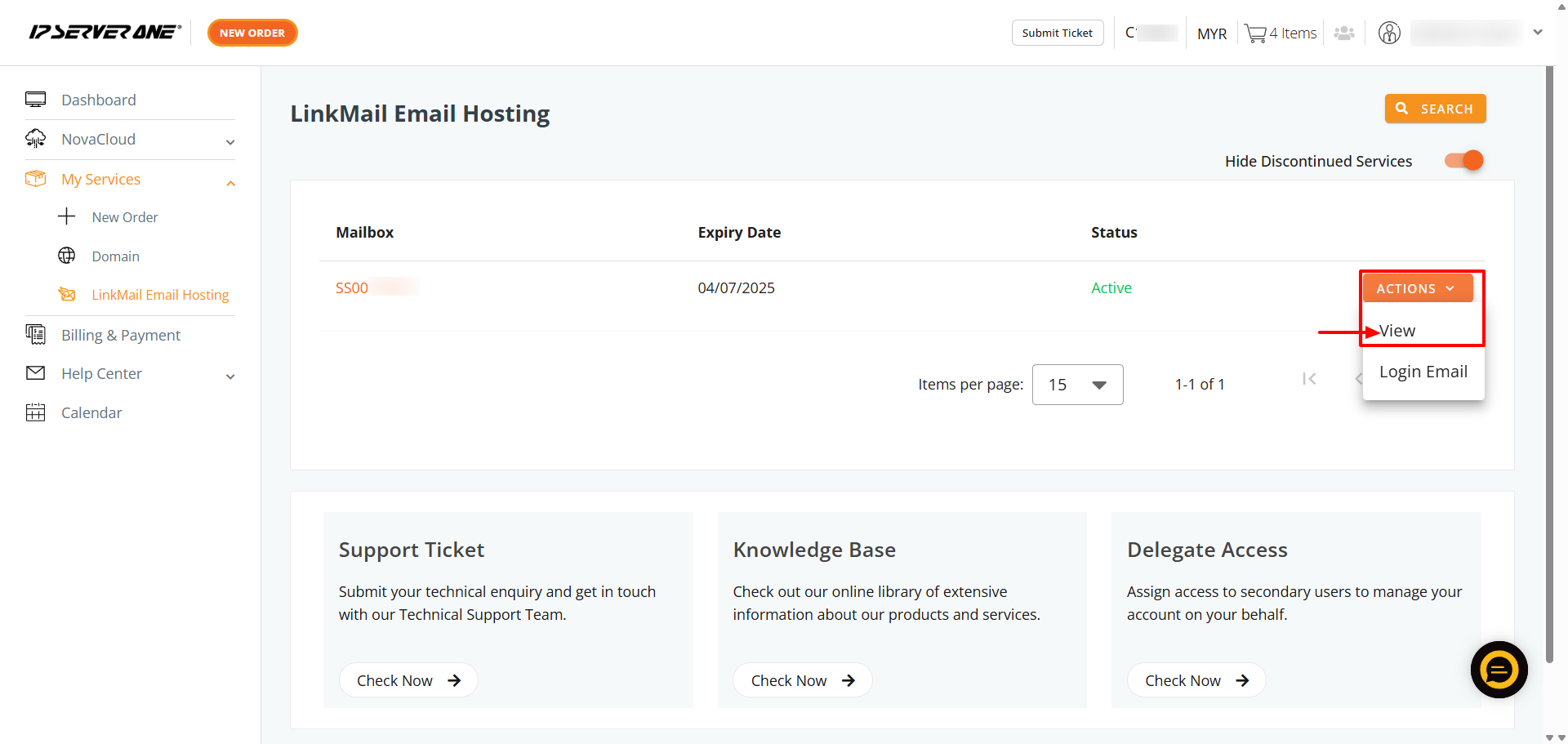This screenshot has height=744, width=1568.
Task: Open LinkMail Email Hosting sidebar item
Action: coord(160,295)
